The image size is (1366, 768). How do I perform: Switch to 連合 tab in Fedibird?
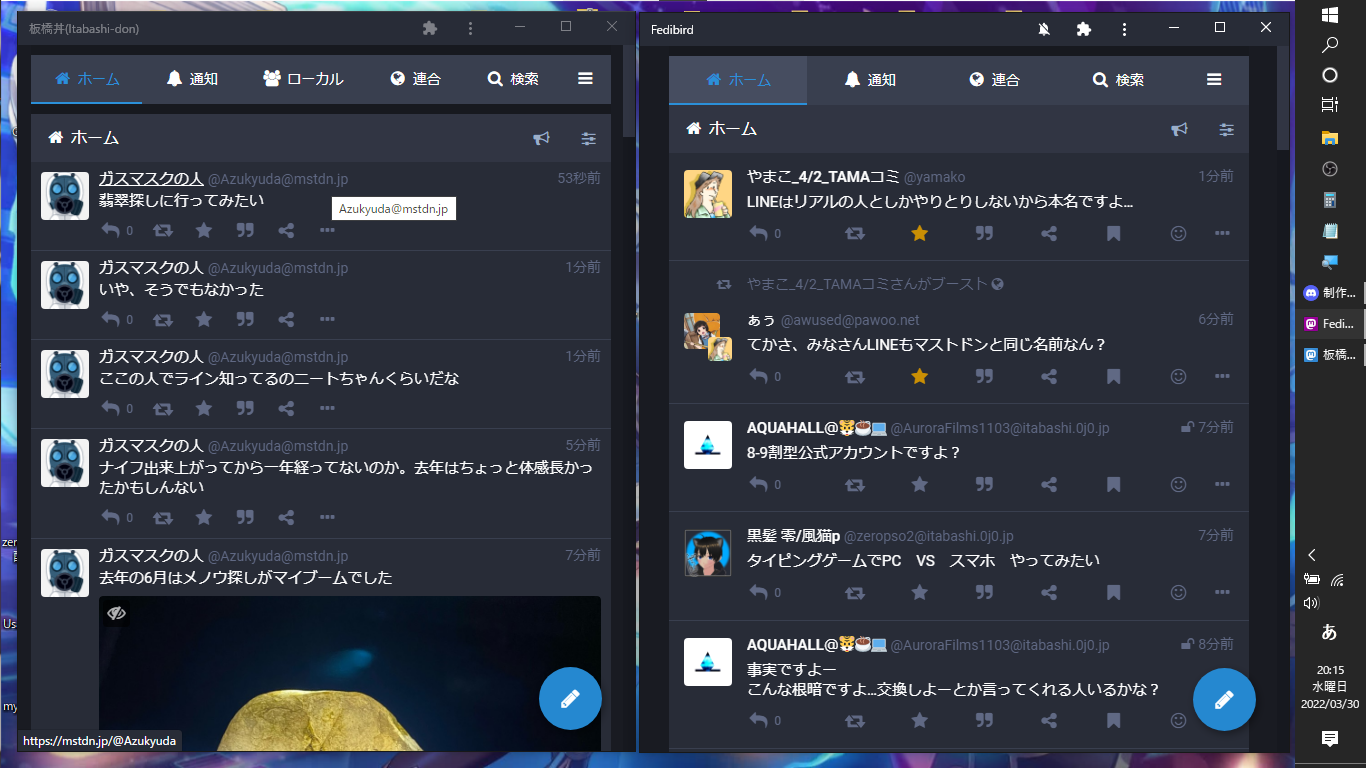pyautogui.click(x=994, y=80)
